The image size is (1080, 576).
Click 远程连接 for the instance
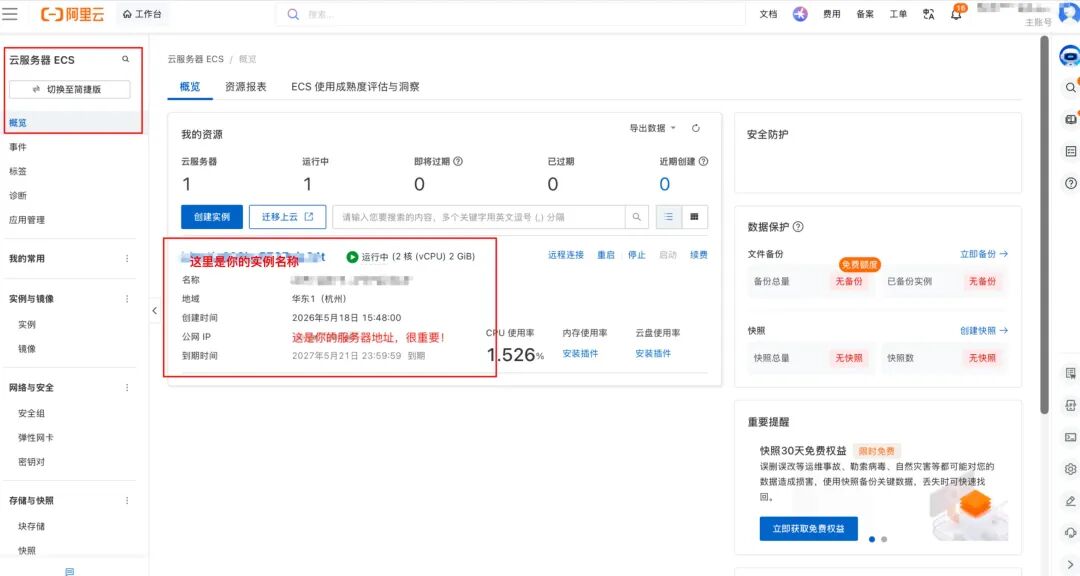pos(566,255)
